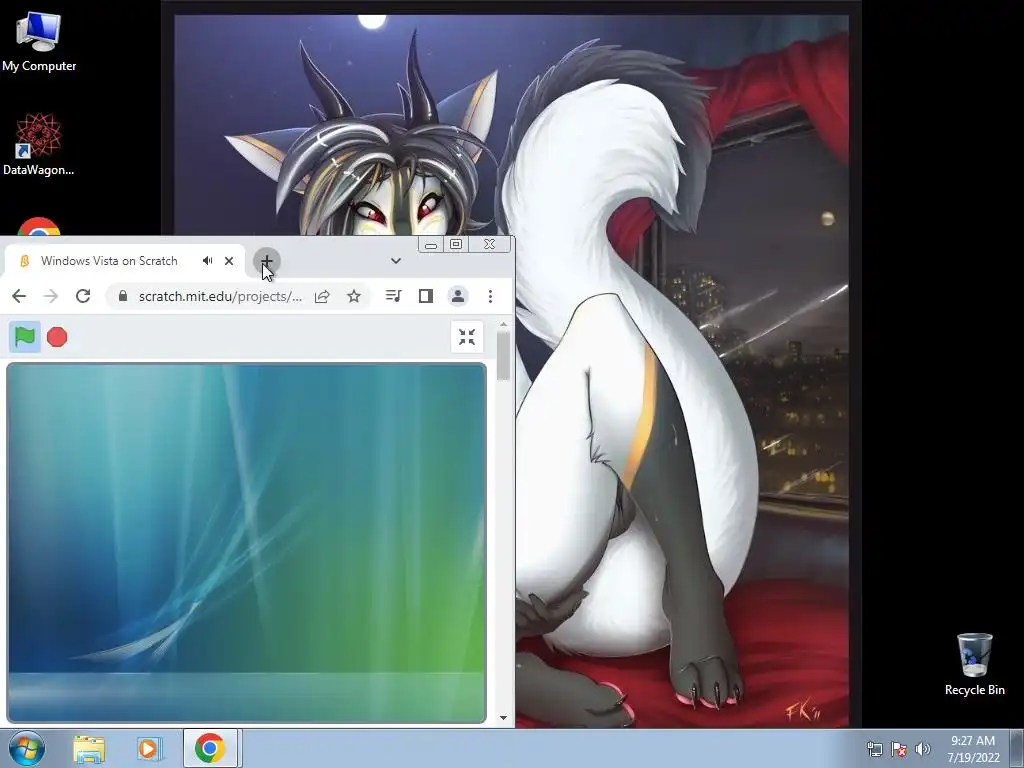Open a new Chrome tab
Viewport: 1024px width, 768px height.
pos(266,261)
